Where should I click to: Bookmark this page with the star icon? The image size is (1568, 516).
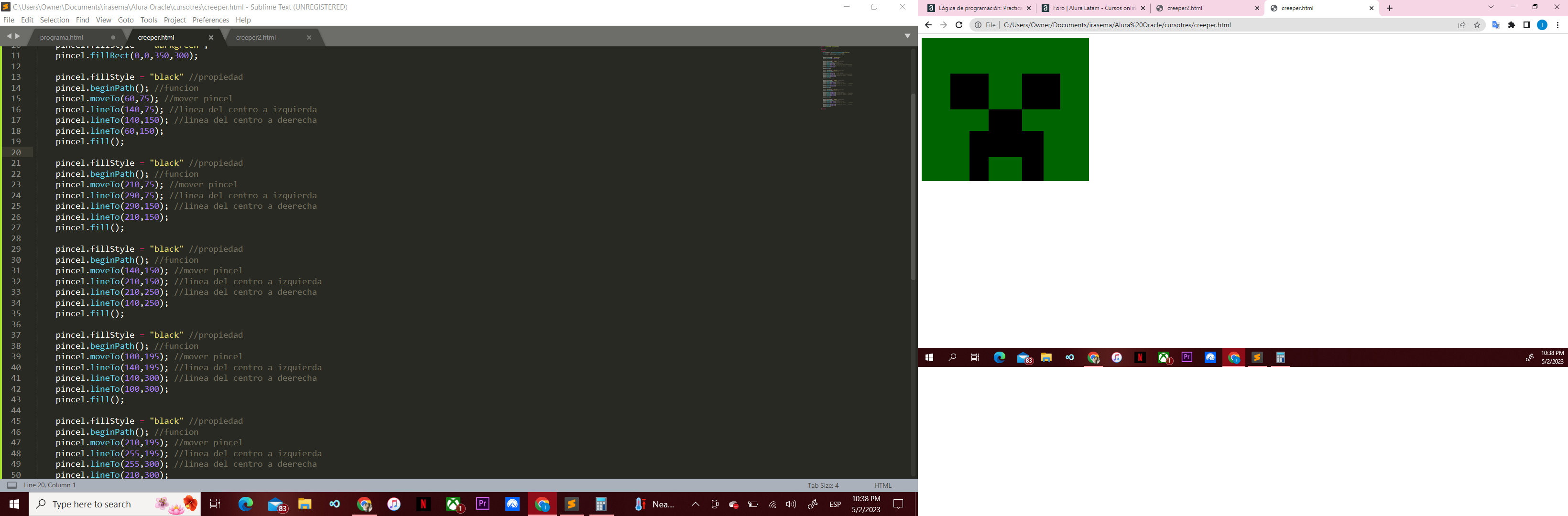coord(1477,25)
